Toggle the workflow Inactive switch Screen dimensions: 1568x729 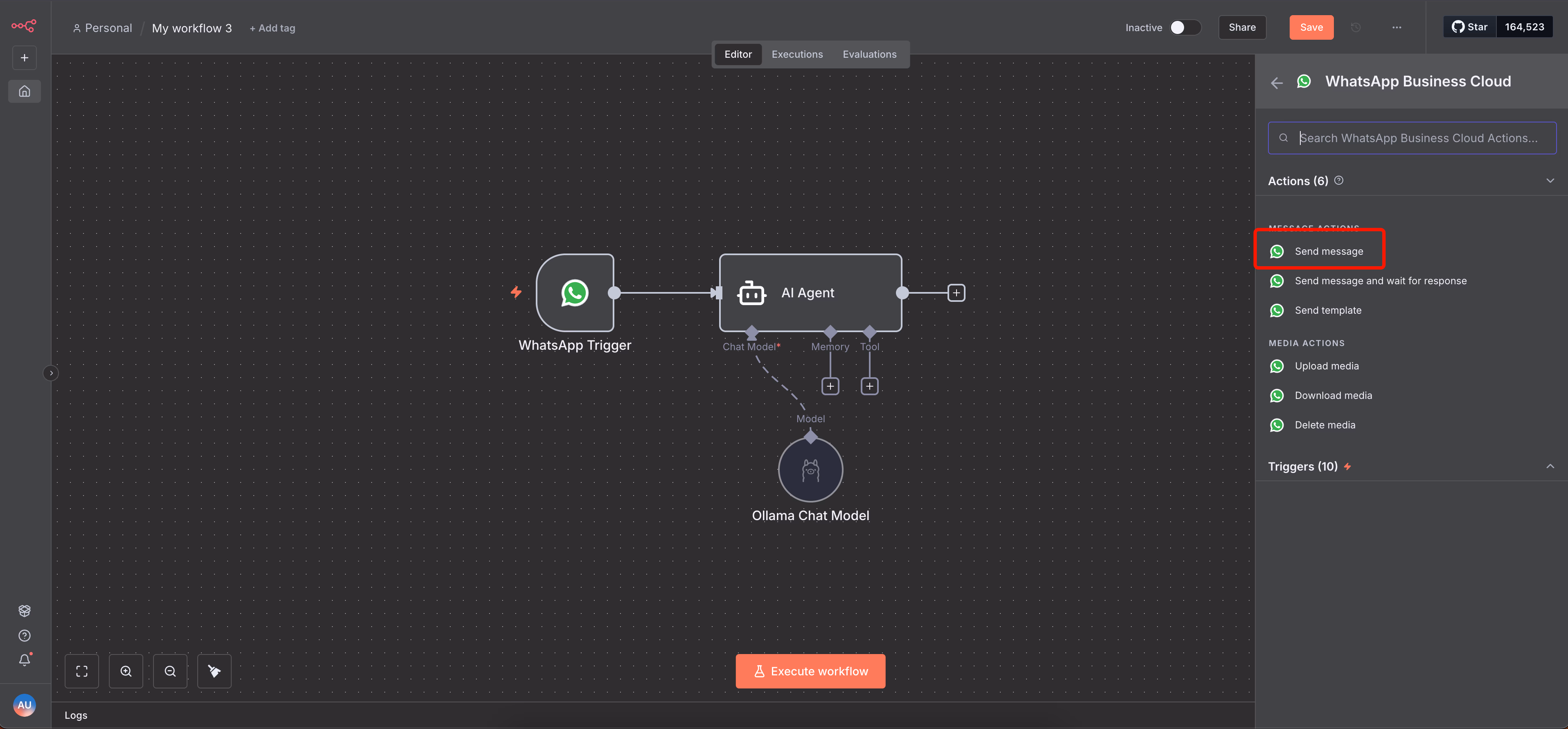(x=1184, y=27)
